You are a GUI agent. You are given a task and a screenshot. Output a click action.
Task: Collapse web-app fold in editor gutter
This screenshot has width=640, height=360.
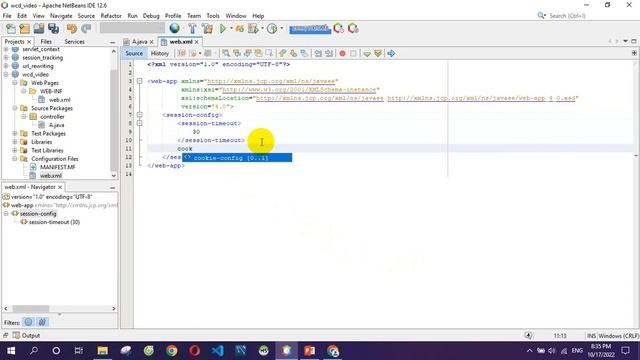(140, 81)
